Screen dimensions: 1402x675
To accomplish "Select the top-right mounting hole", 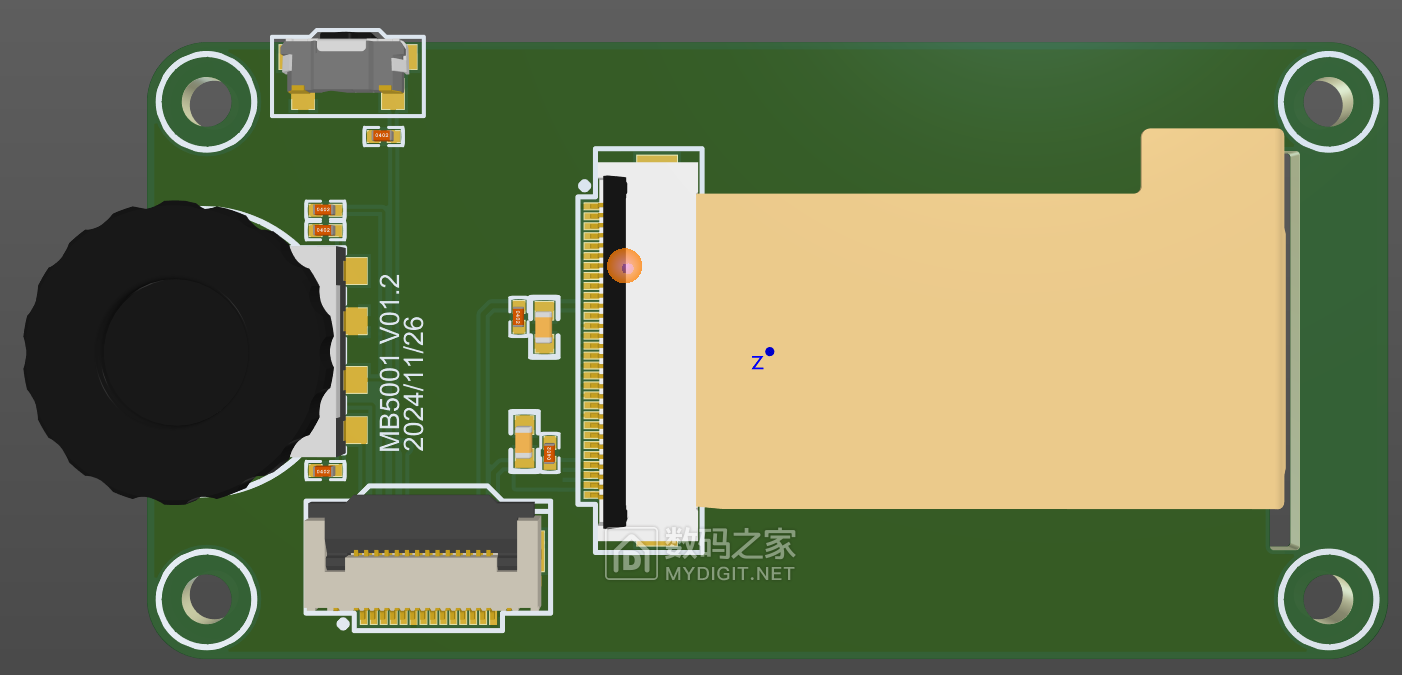I will pos(1328,101).
